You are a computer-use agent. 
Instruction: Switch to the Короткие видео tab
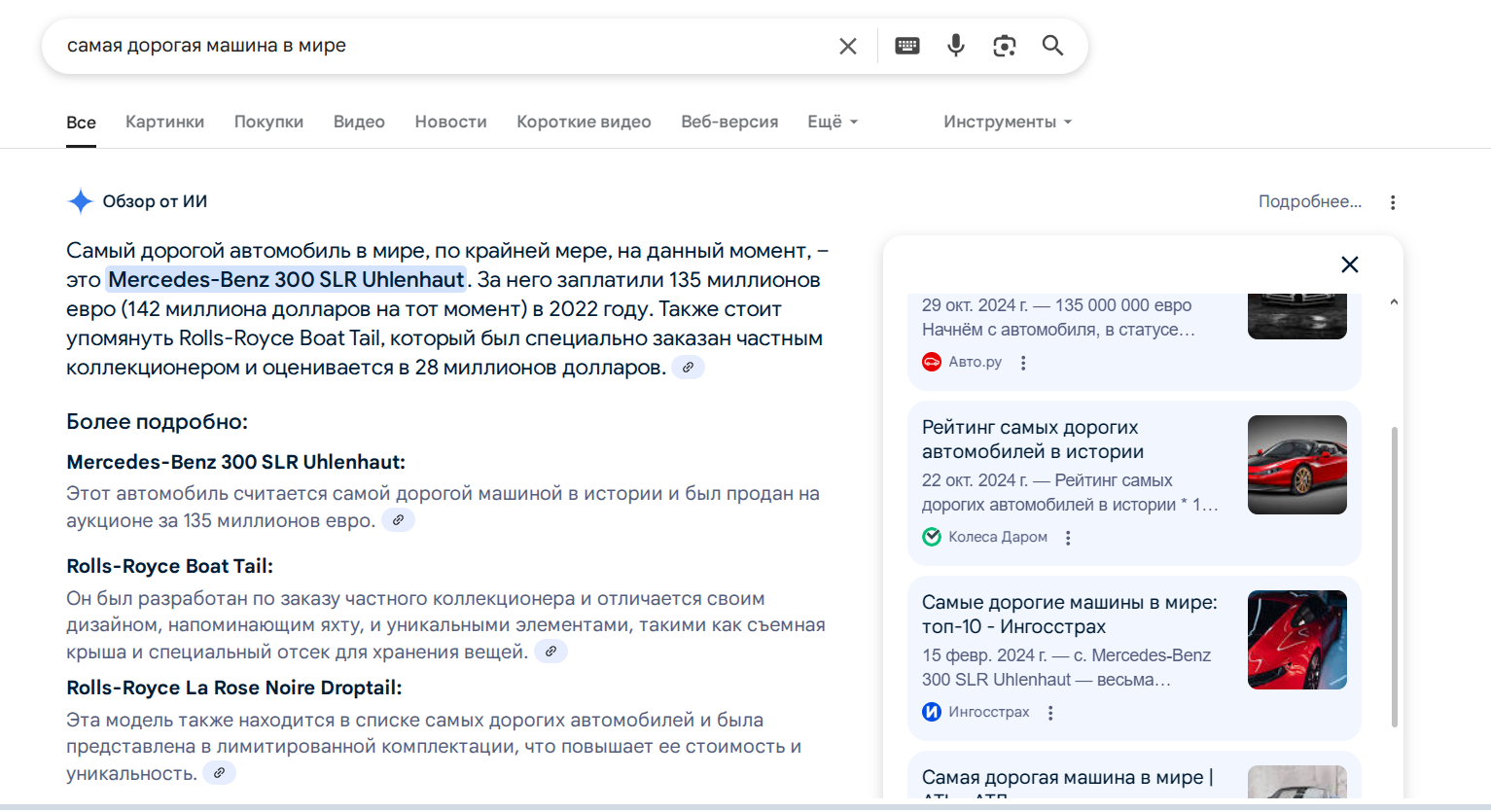point(584,122)
